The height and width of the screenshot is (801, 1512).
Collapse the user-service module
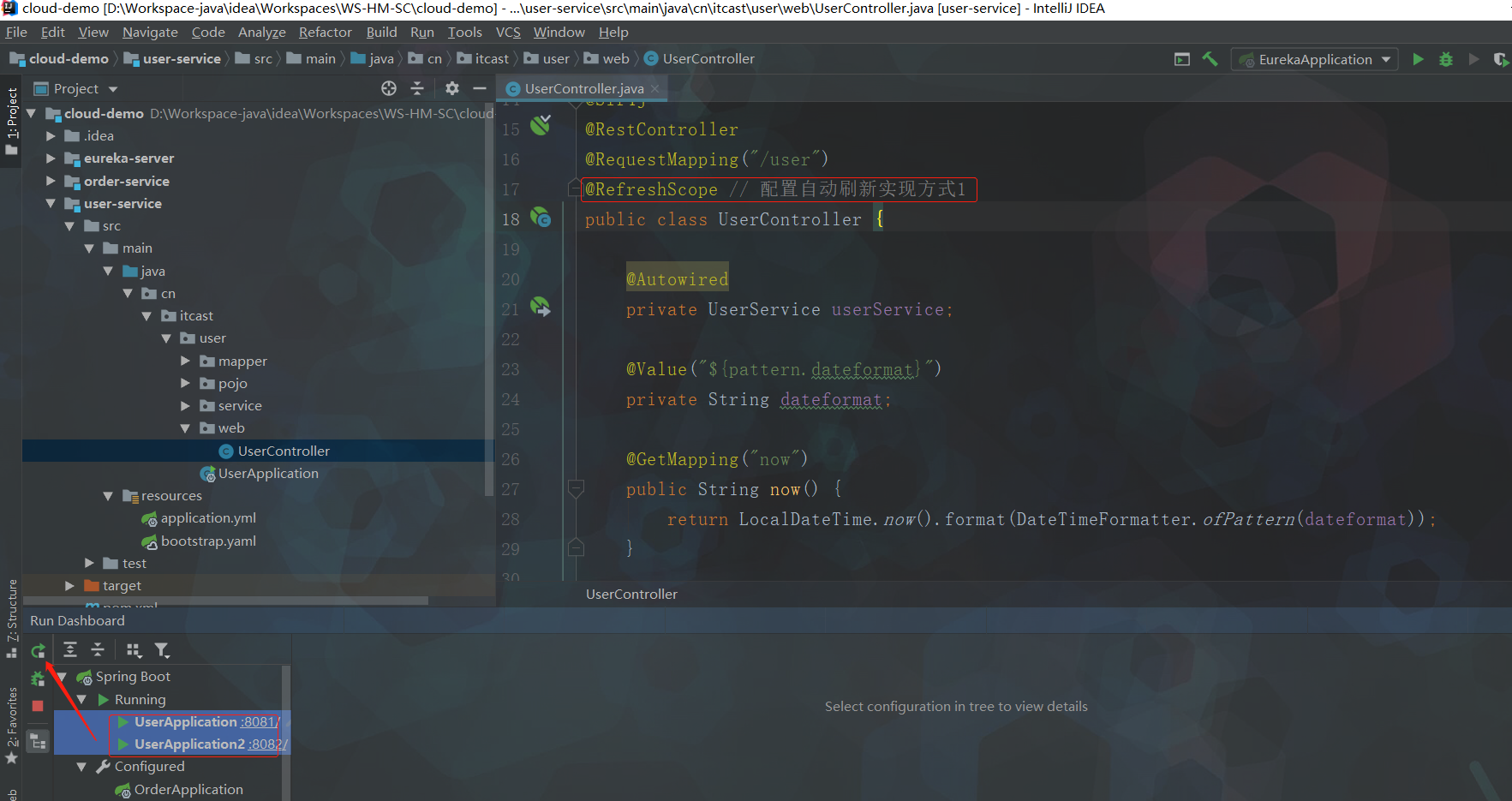[51, 204]
